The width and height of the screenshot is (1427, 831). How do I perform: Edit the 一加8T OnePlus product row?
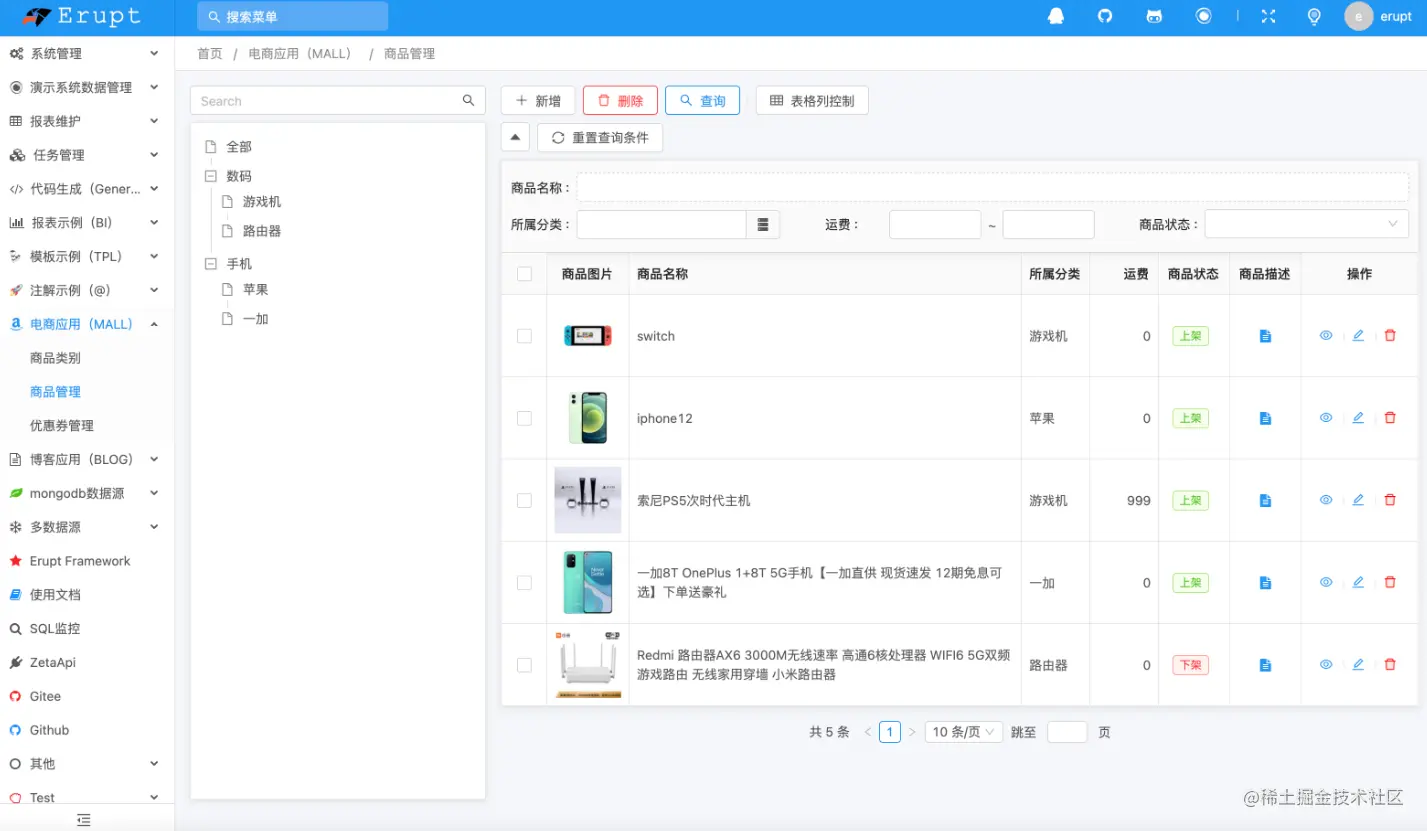point(1358,582)
